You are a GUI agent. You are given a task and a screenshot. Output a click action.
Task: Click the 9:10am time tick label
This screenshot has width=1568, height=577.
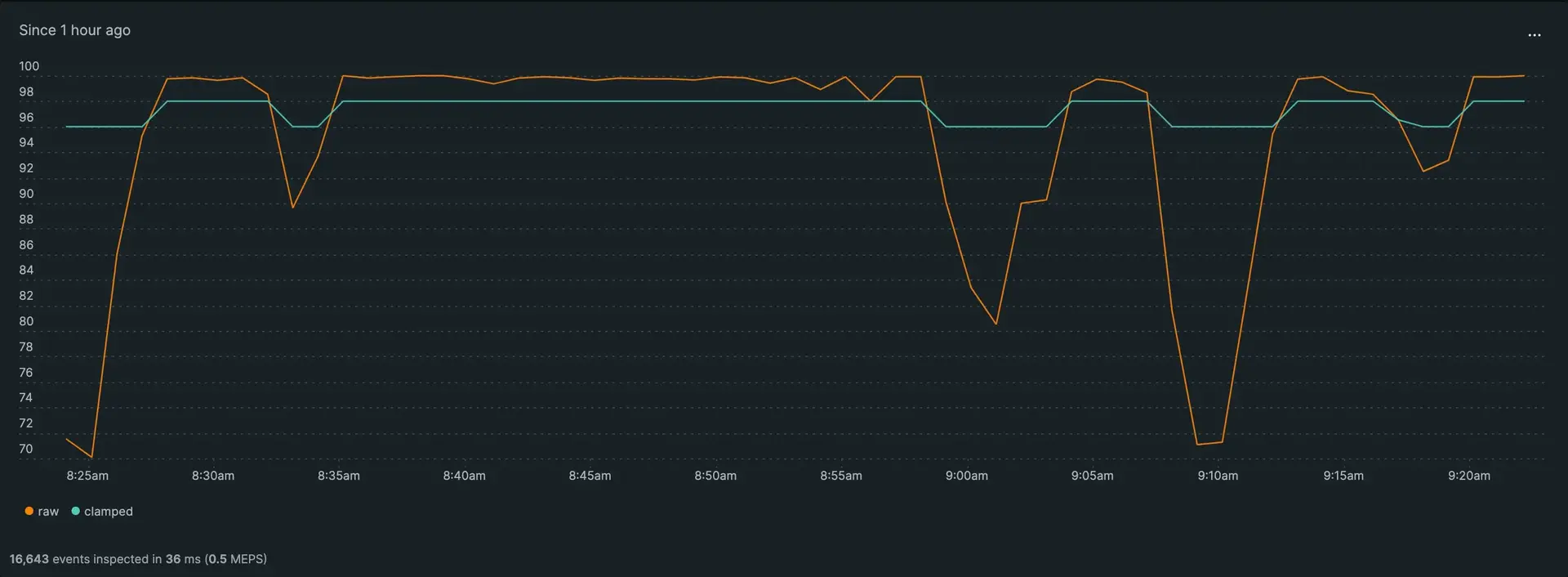click(x=1218, y=476)
